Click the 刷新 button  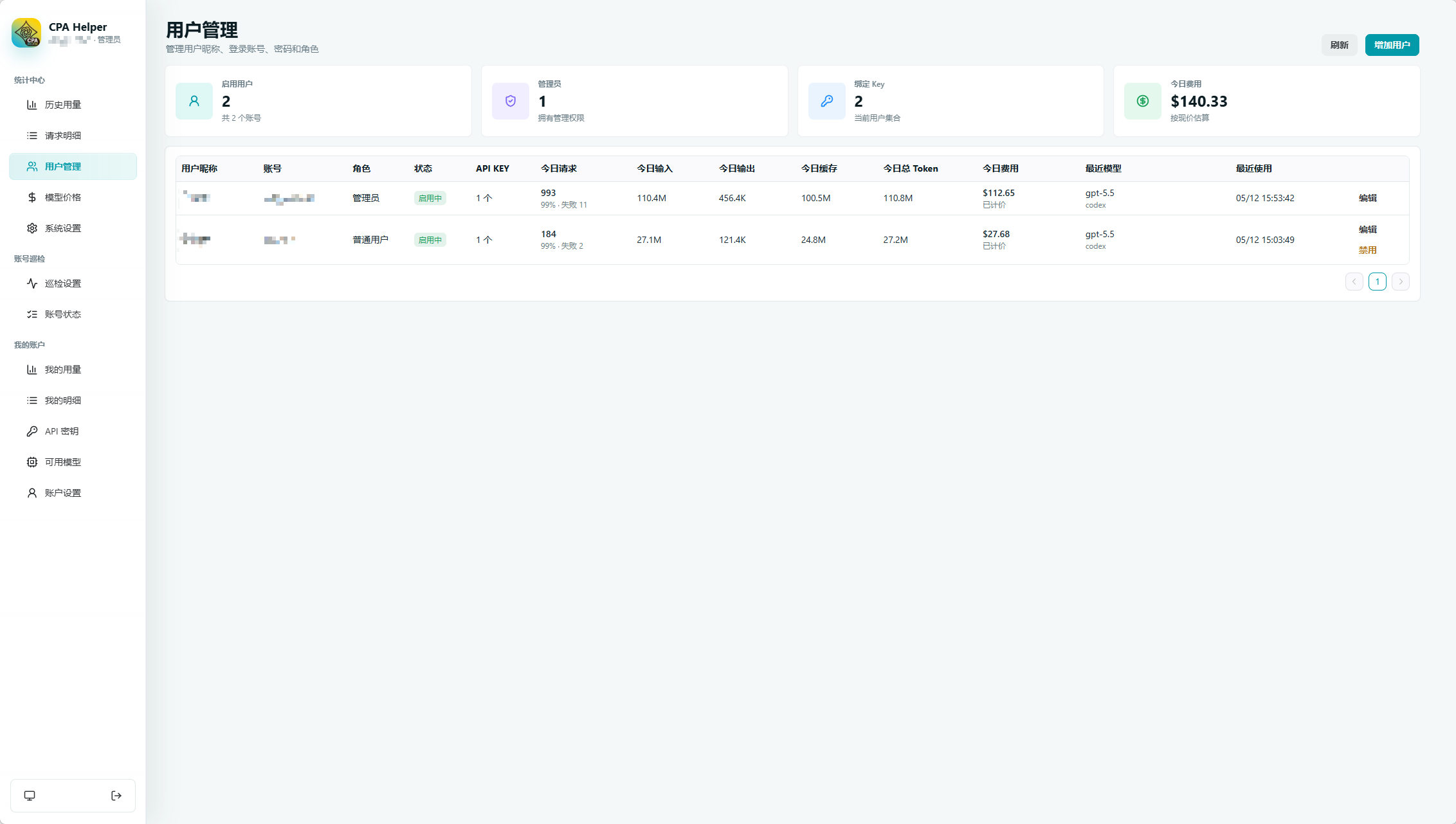click(x=1340, y=45)
